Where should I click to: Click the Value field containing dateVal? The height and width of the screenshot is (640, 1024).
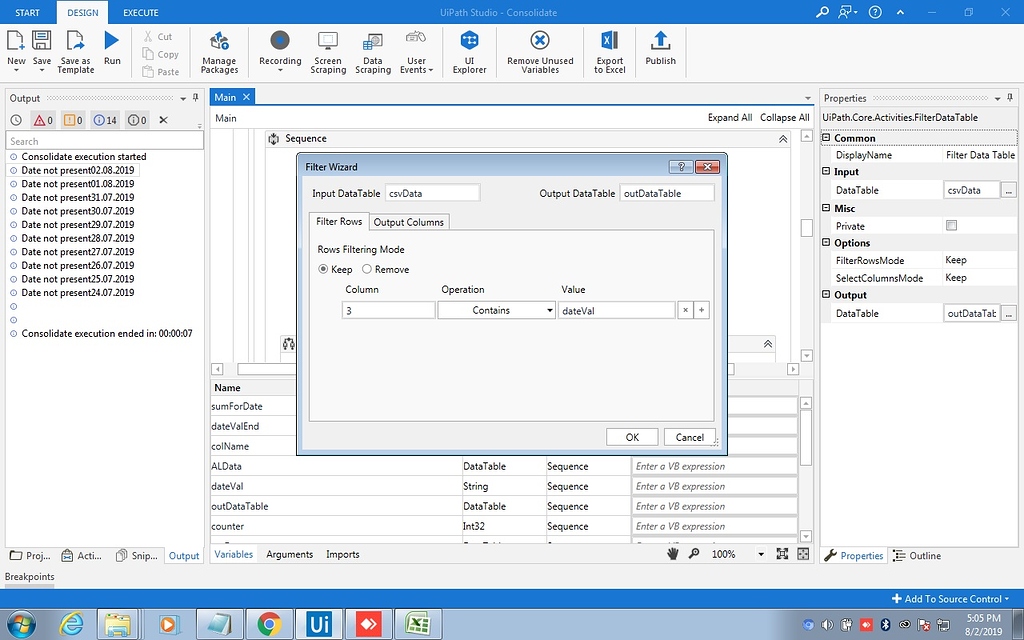click(616, 311)
